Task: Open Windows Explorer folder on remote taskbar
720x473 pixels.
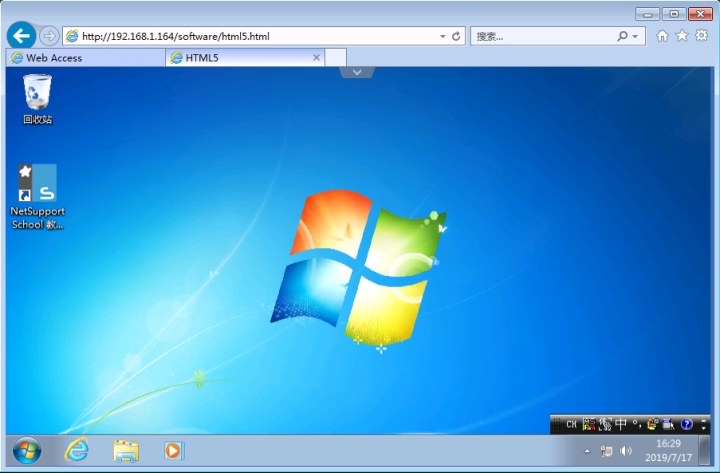Action: (126, 451)
